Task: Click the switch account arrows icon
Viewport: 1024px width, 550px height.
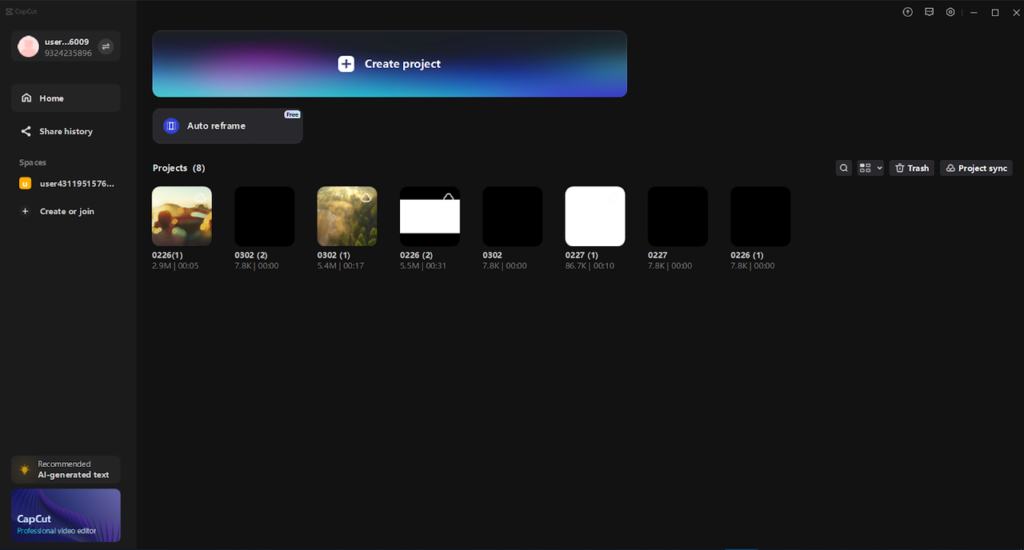Action: [x=106, y=47]
